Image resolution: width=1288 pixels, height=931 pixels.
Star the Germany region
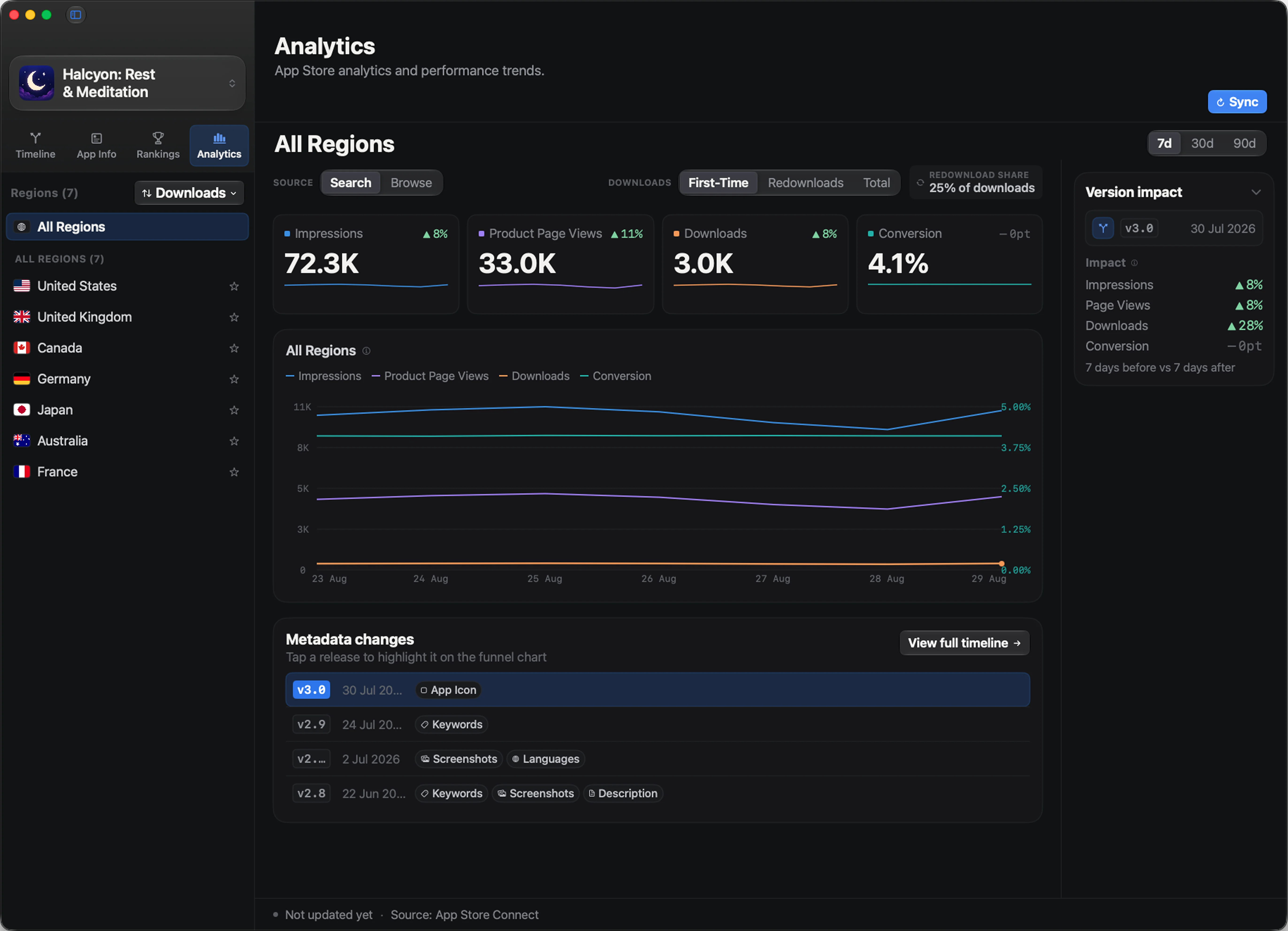pyautogui.click(x=234, y=379)
